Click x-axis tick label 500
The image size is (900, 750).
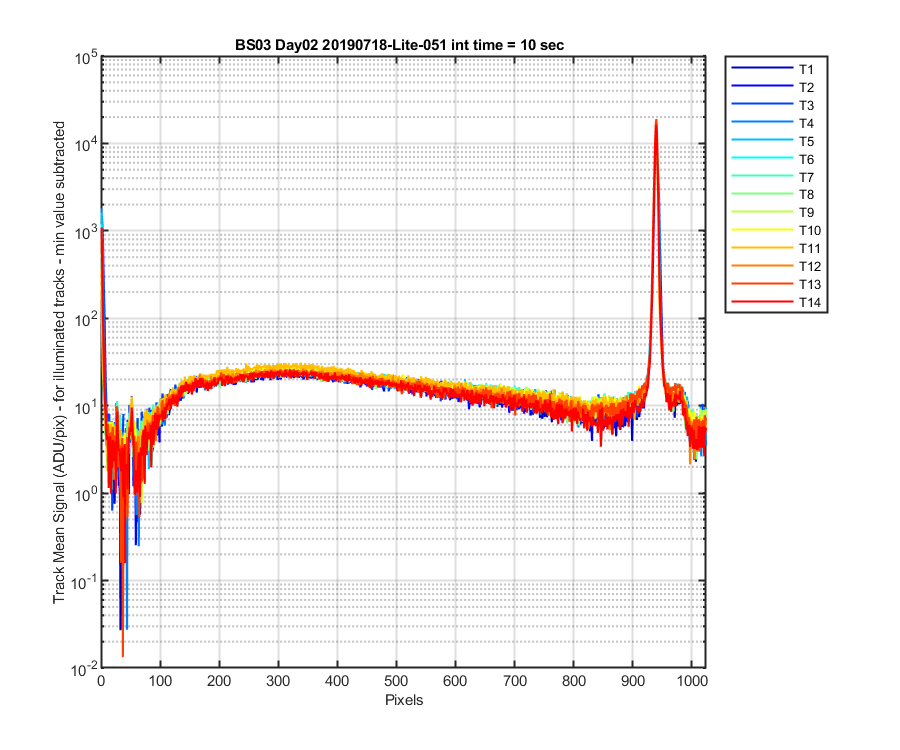point(396,681)
